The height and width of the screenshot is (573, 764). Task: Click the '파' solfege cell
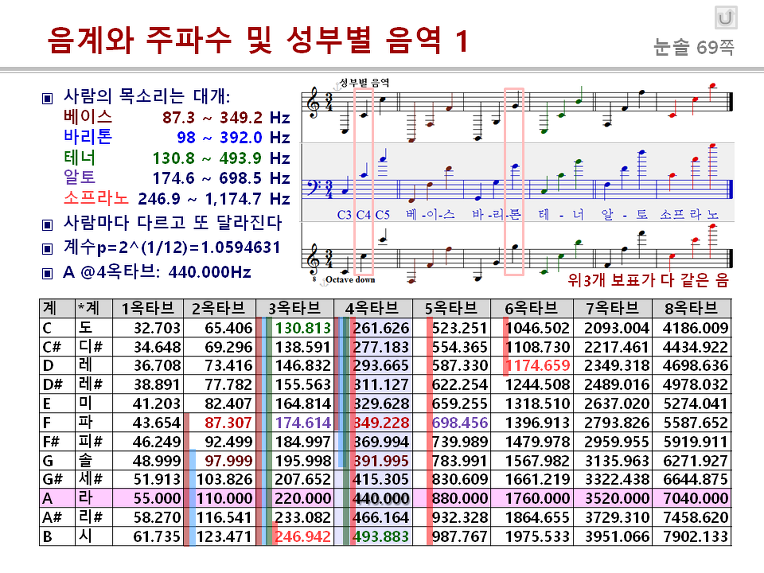(x=94, y=423)
